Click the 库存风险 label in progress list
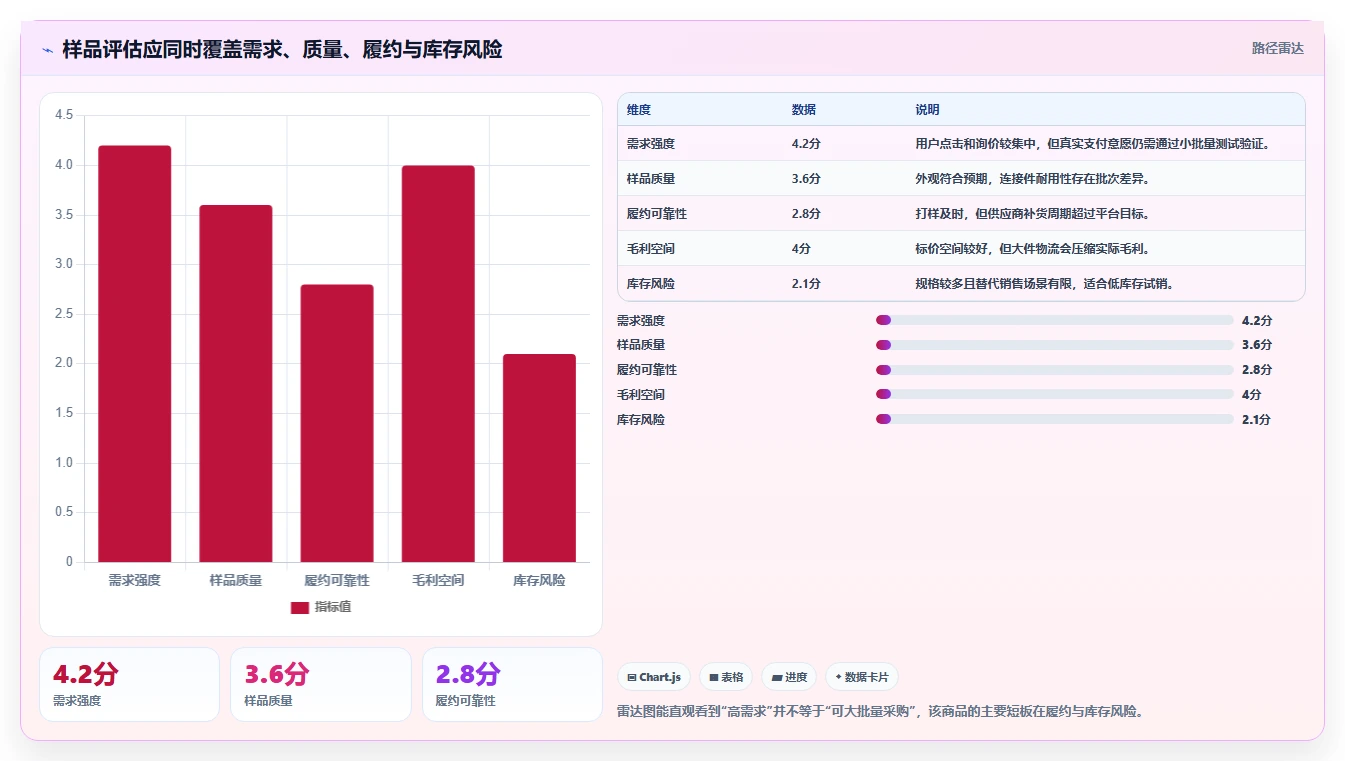 pos(641,420)
